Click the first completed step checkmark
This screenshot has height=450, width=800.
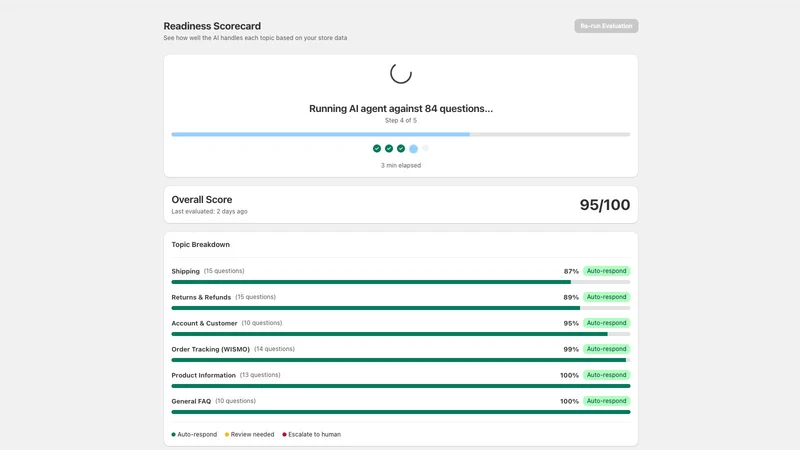pos(377,148)
